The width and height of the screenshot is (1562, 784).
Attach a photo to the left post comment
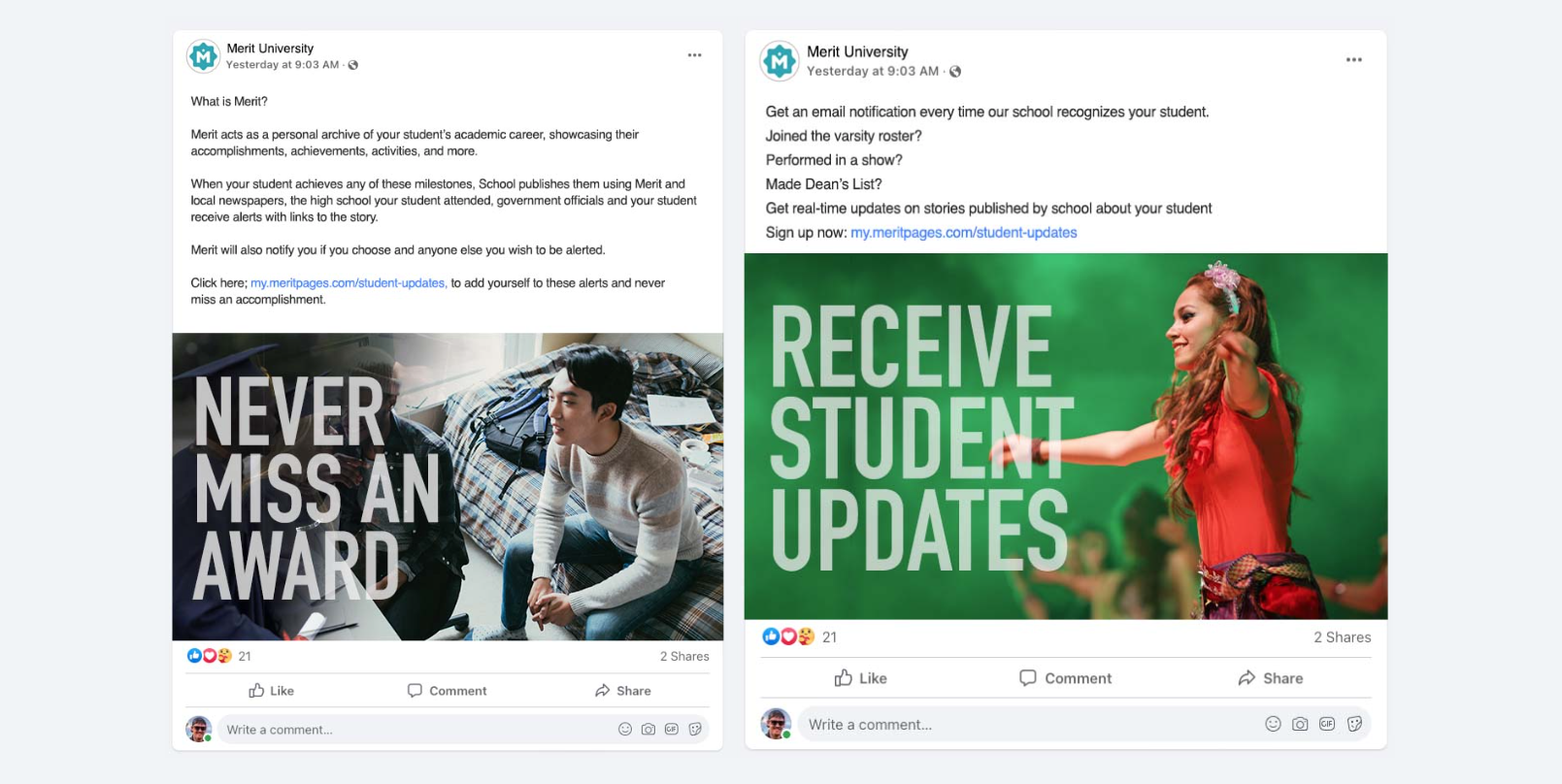648,730
